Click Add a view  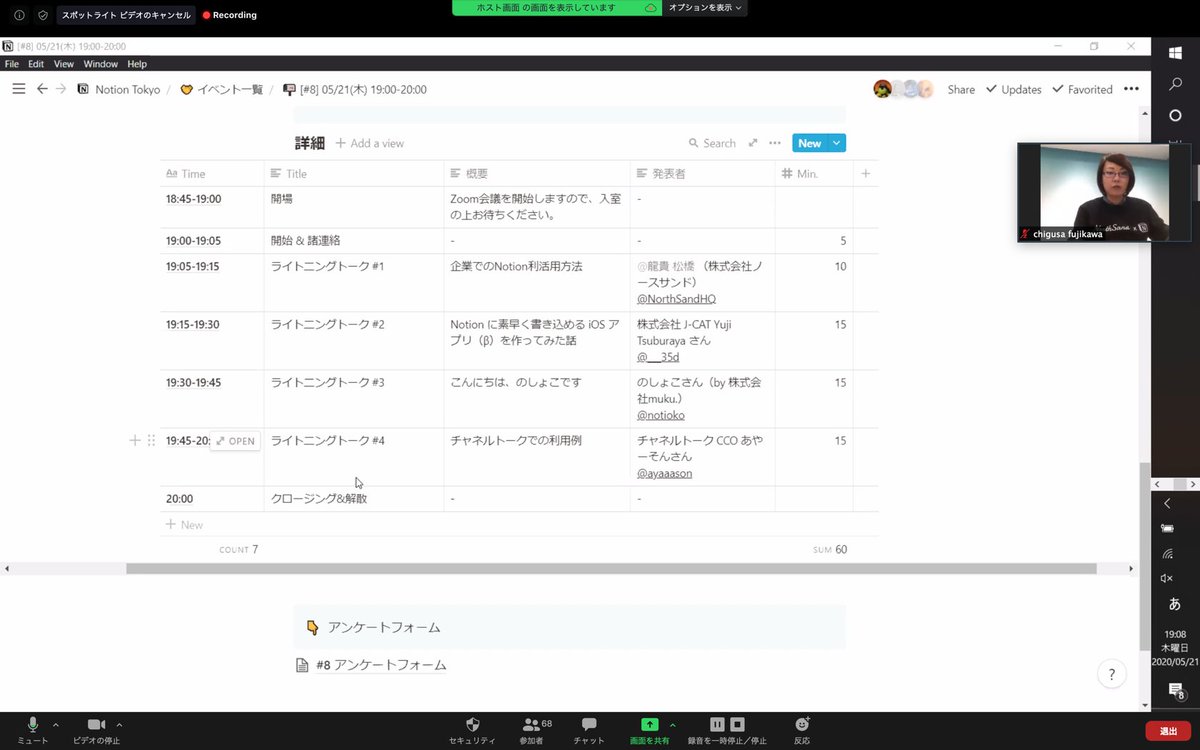coord(369,143)
